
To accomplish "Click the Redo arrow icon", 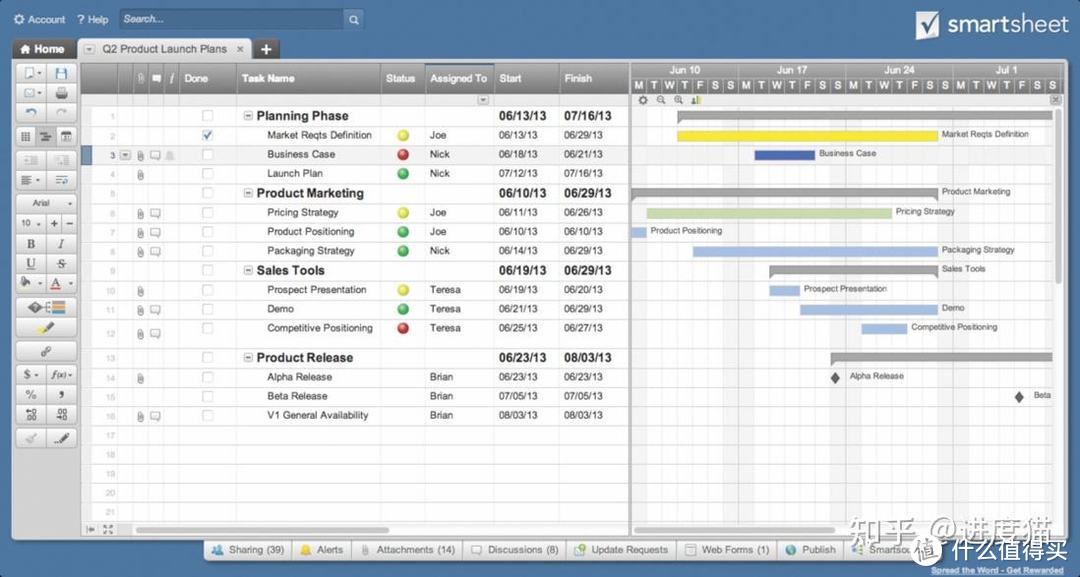I will point(61,112).
